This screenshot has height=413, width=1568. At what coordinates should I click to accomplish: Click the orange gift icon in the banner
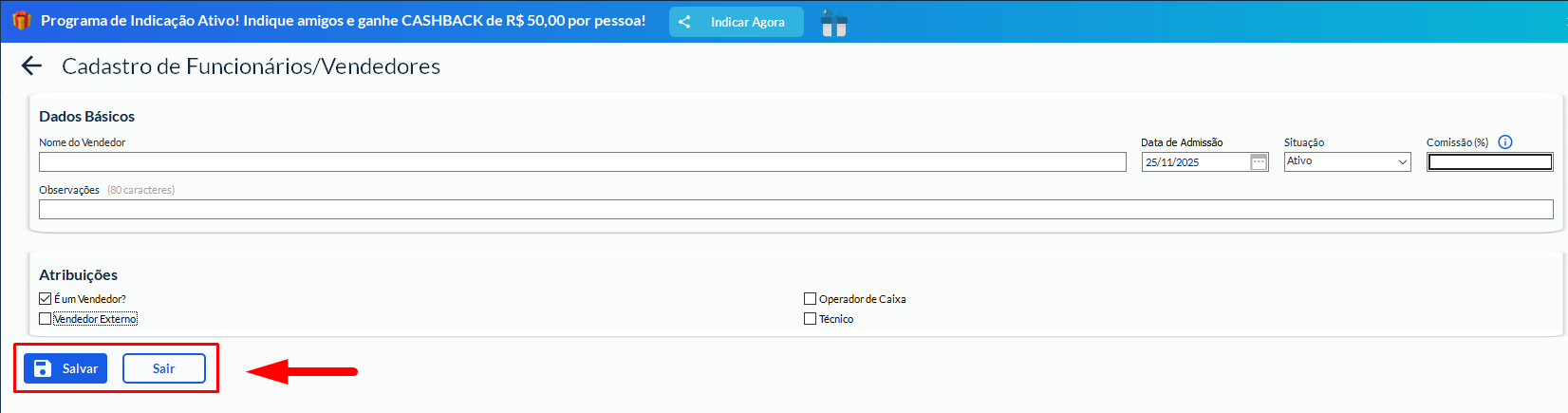pyautogui.click(x=22, y=20)
